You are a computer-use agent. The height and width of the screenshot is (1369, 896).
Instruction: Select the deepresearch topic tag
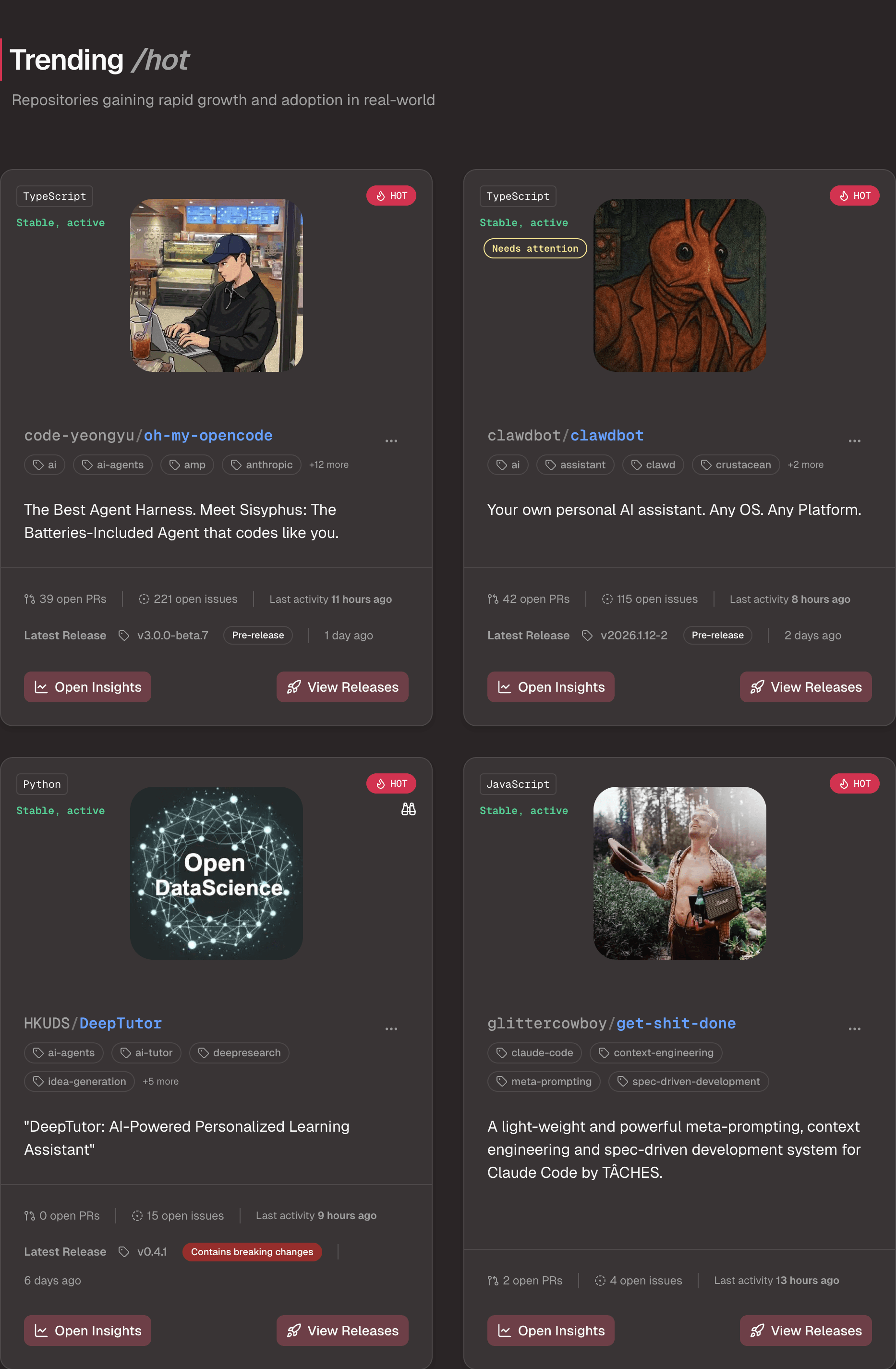[239, 1052]
